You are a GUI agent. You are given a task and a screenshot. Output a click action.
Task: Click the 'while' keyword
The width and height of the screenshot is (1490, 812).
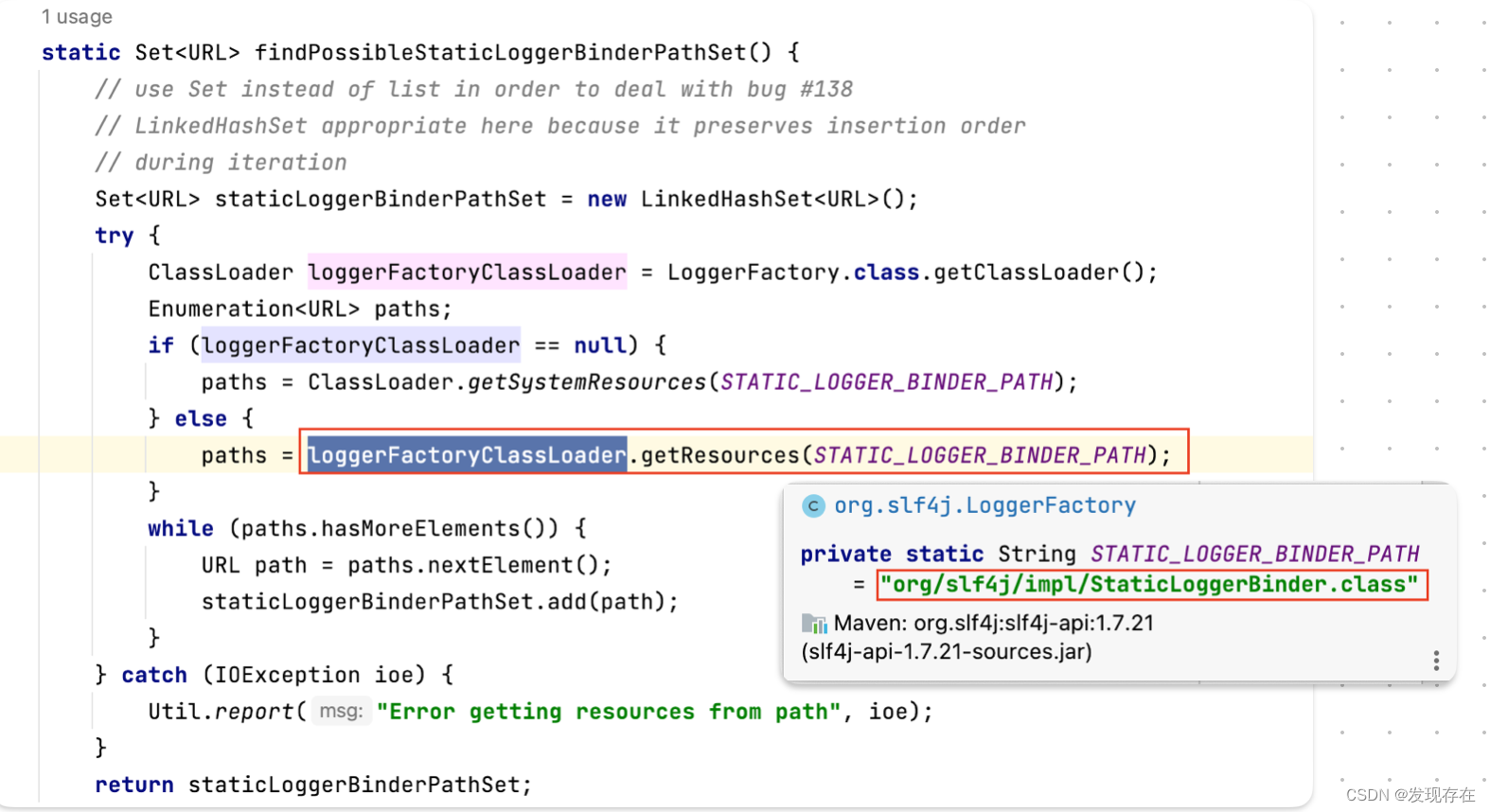pyautogui.click(x=180, y=528)
